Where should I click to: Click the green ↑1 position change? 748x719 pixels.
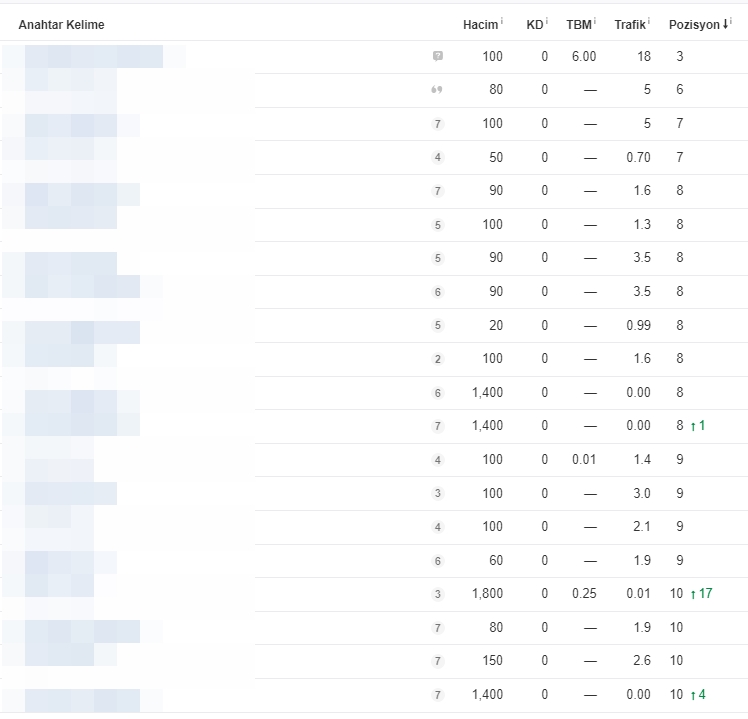tap(698, 426)
